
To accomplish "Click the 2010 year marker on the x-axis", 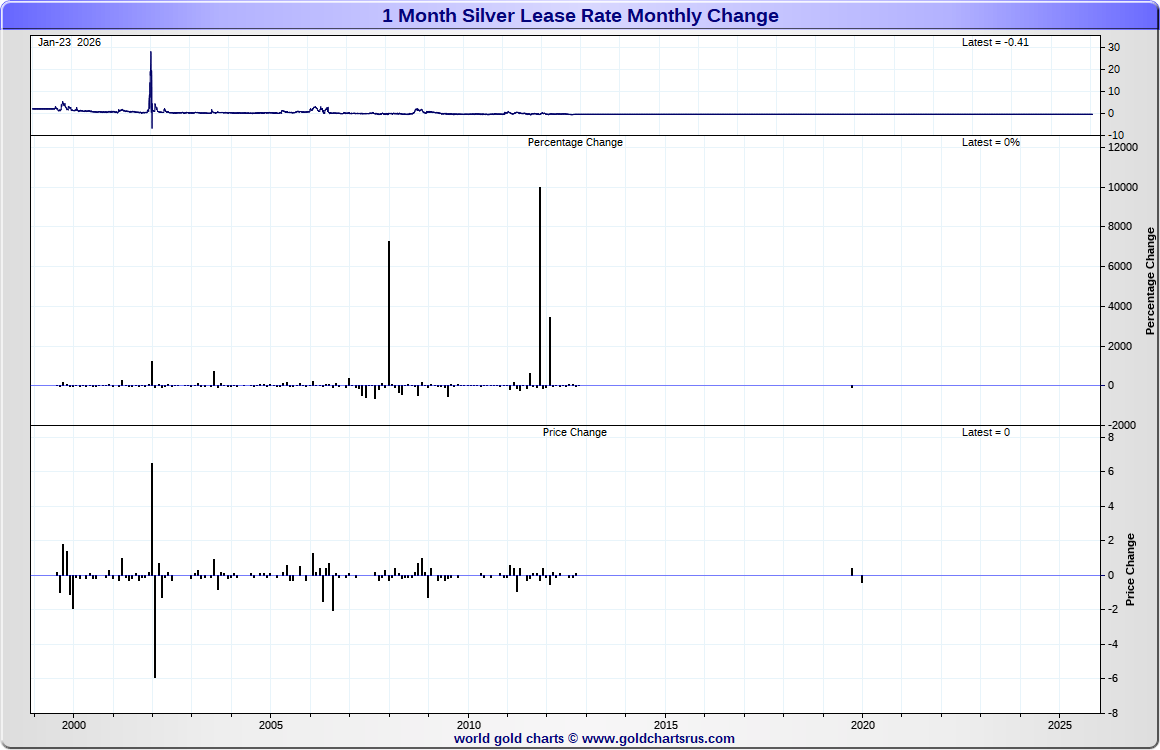I will [x=468, y=724].
